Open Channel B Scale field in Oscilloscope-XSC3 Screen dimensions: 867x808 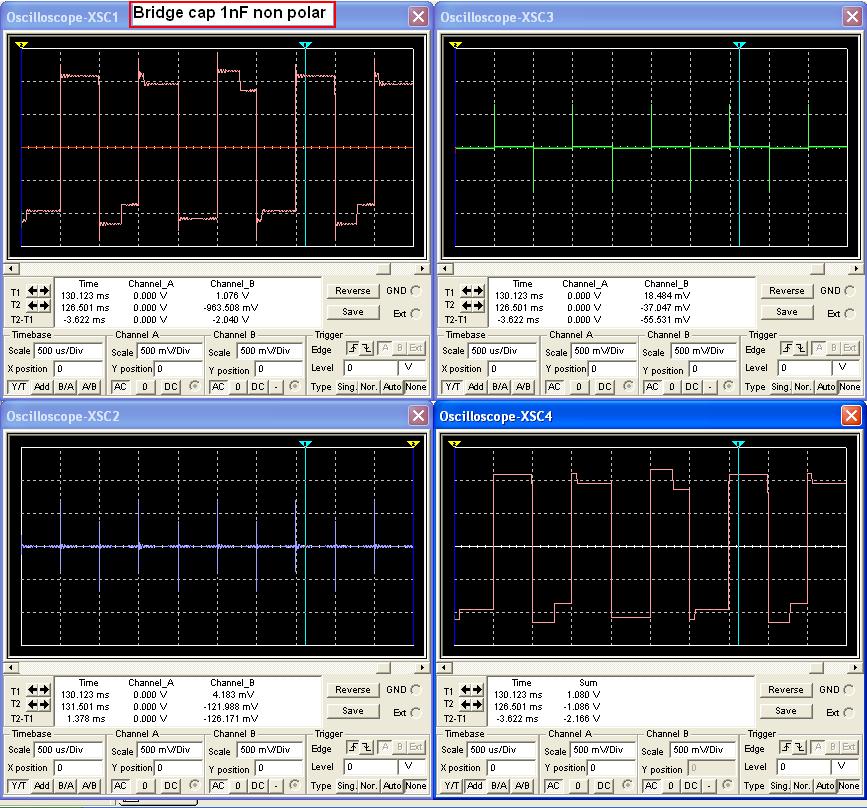tap(704, 351)
